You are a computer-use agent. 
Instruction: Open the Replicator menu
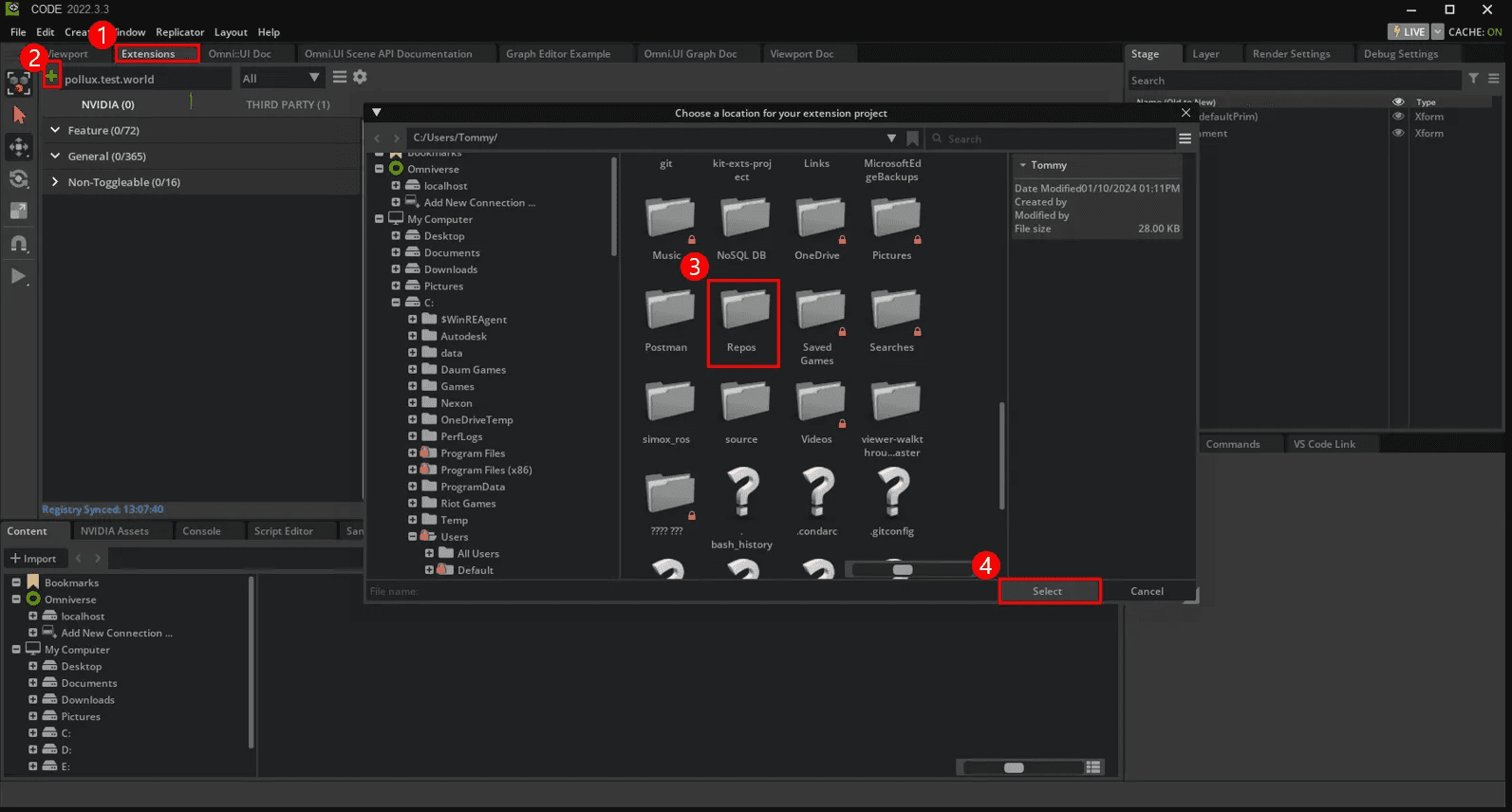179,32
